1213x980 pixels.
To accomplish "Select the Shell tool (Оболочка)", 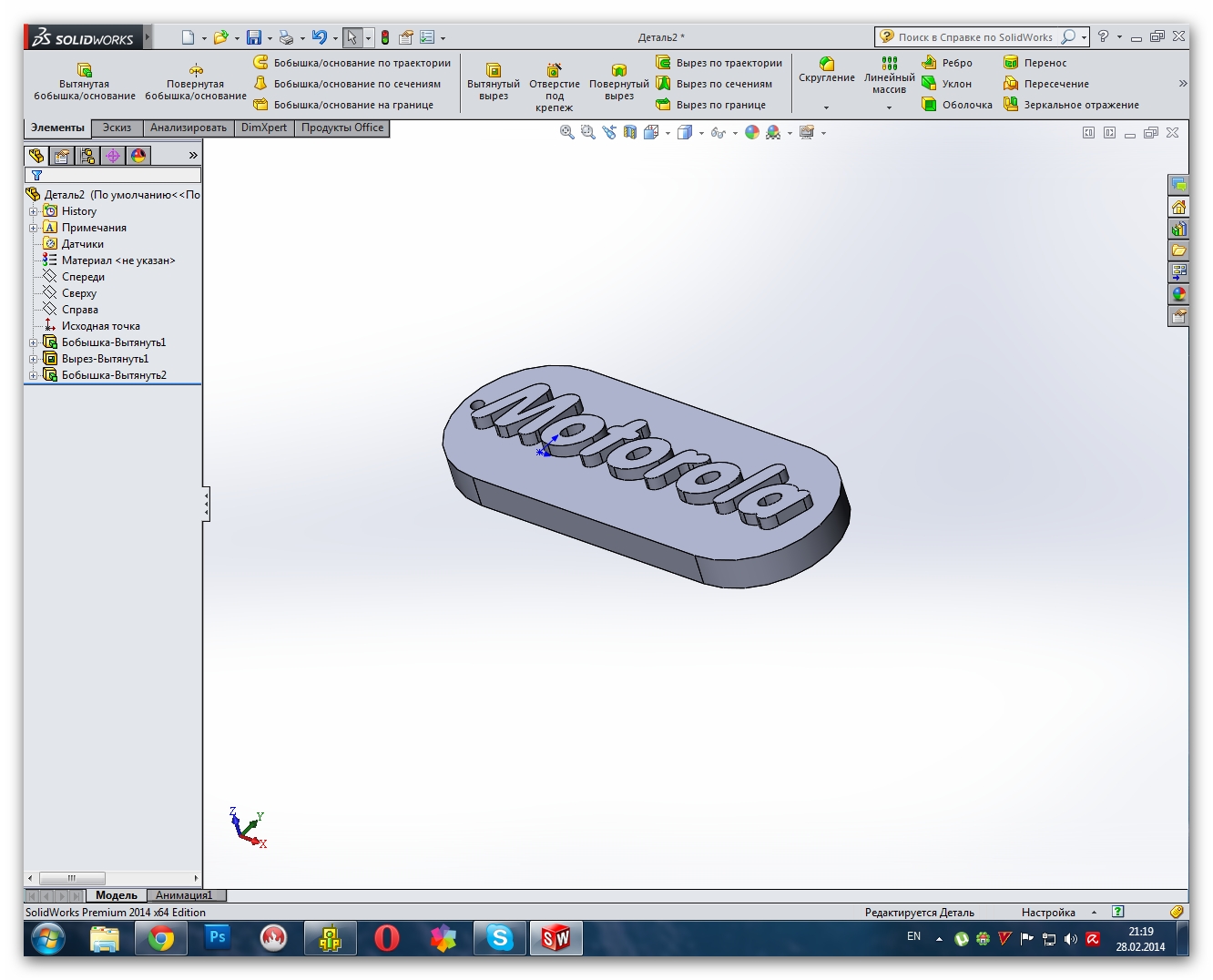I will click(x=957, y=105).
